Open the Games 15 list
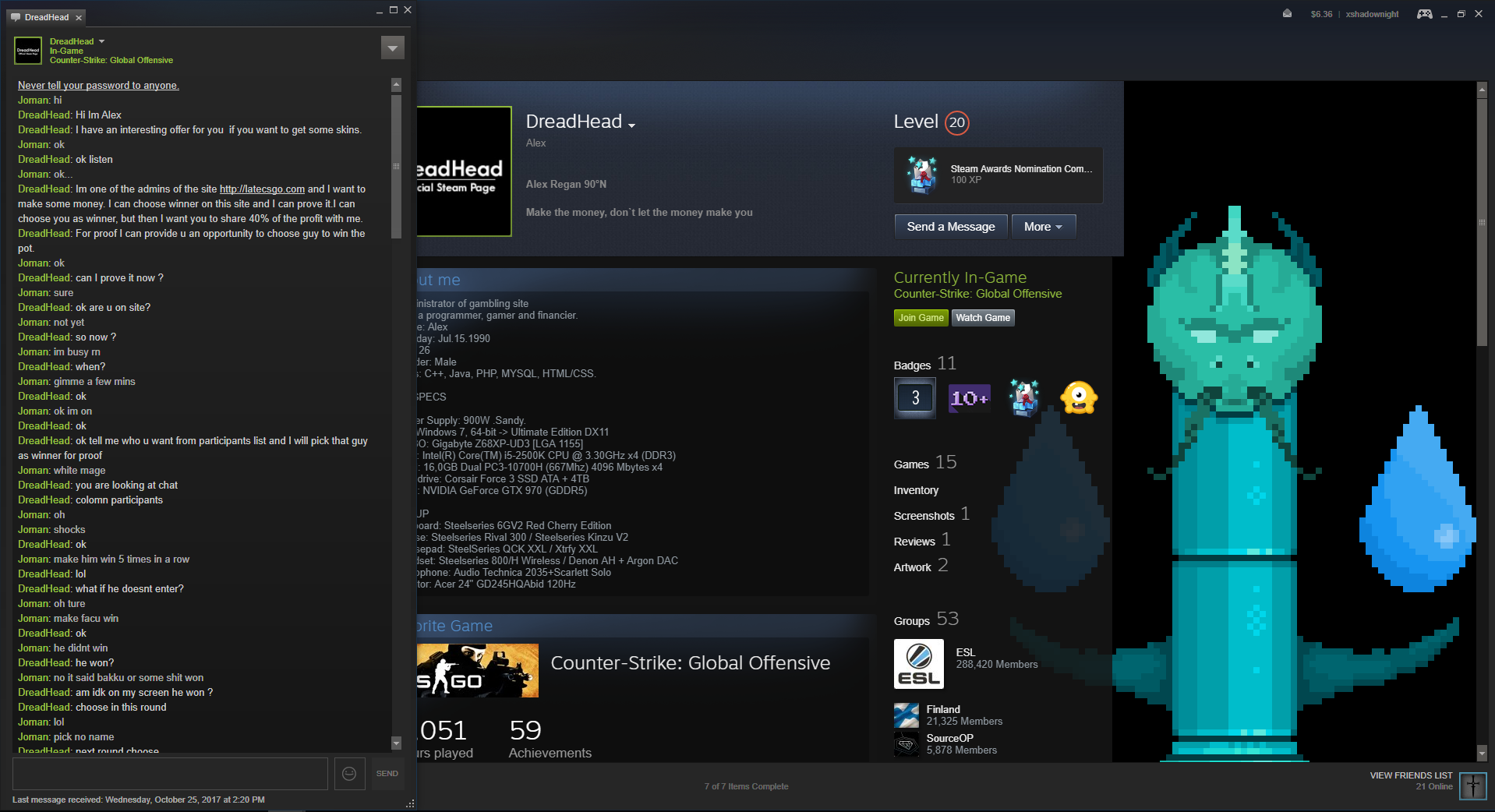This screenshot has width=1495, height=812. click(925, 463)
